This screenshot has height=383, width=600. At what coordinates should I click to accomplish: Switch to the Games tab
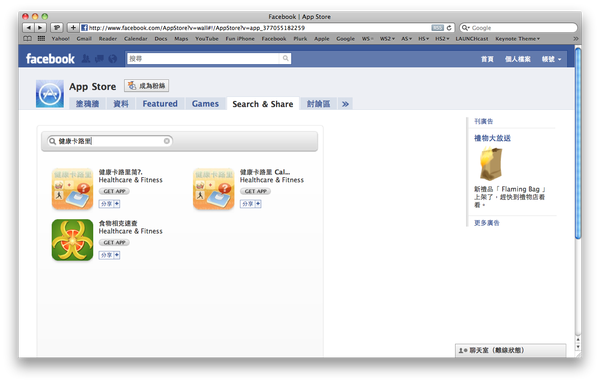tap(205, 104)
